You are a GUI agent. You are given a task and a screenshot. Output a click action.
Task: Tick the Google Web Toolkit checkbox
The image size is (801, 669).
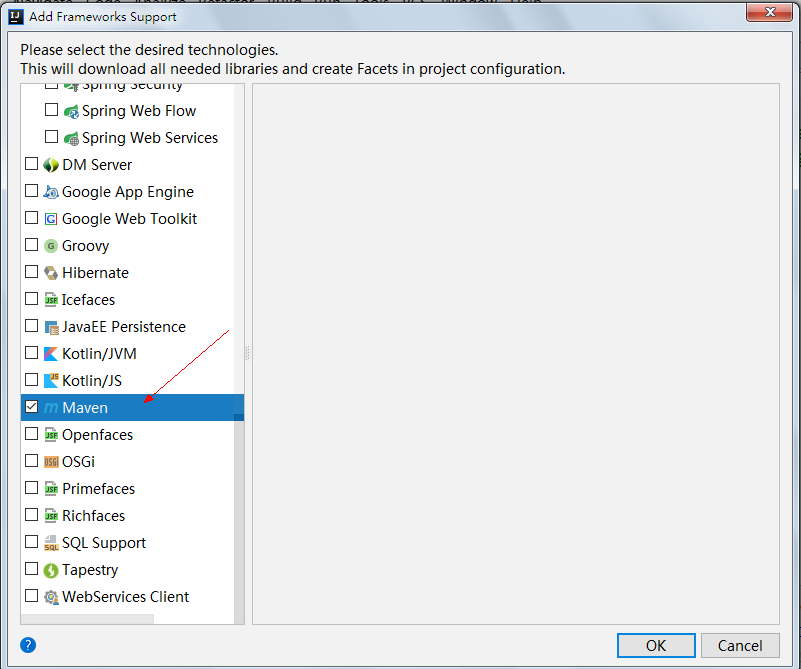(32, 218)
